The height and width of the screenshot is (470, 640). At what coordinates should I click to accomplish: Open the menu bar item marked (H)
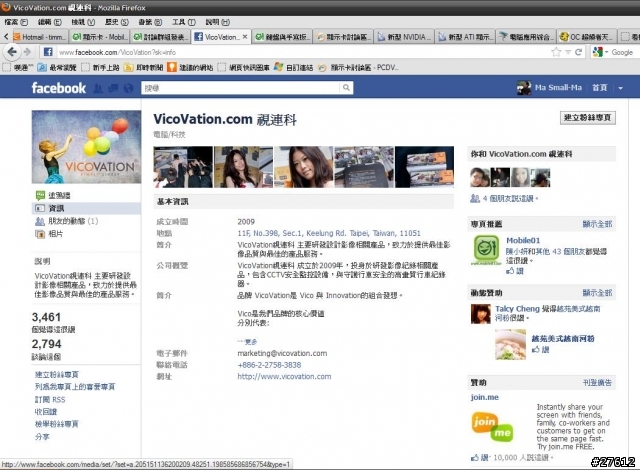pos(218,22)
